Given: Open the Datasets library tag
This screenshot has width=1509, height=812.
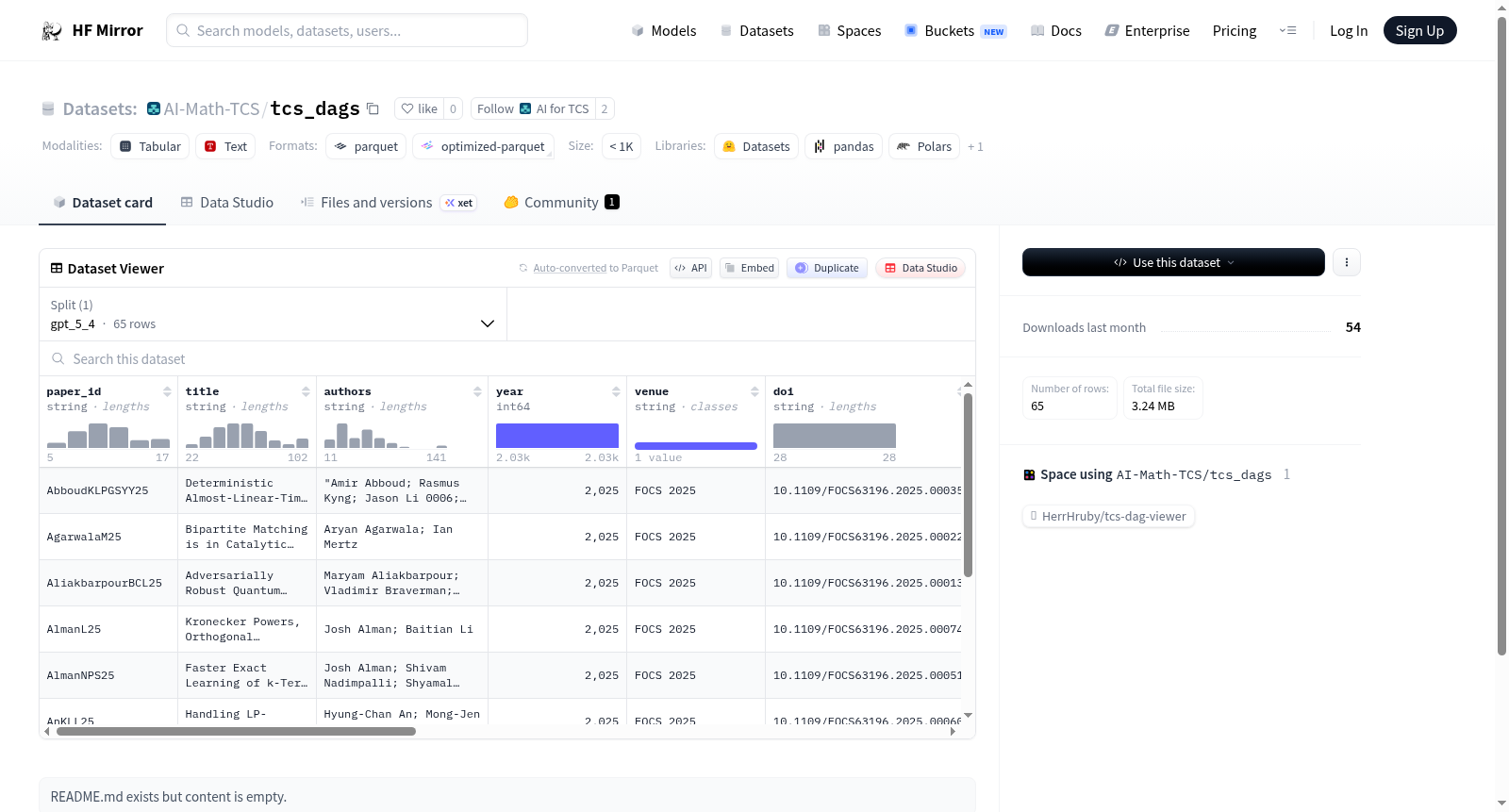Looking at the screenshot, I should (x=756, y=146).
